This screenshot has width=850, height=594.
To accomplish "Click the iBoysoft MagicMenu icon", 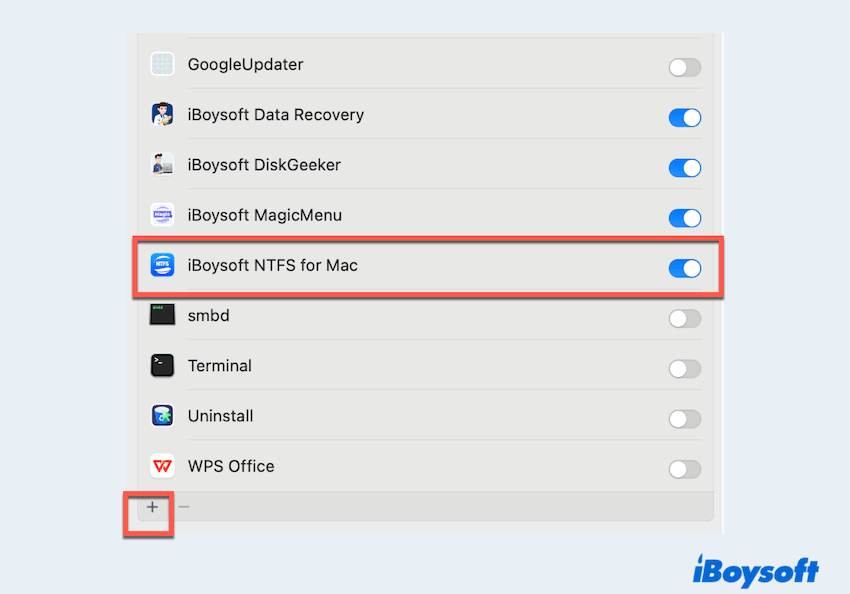I will point(162,215).
